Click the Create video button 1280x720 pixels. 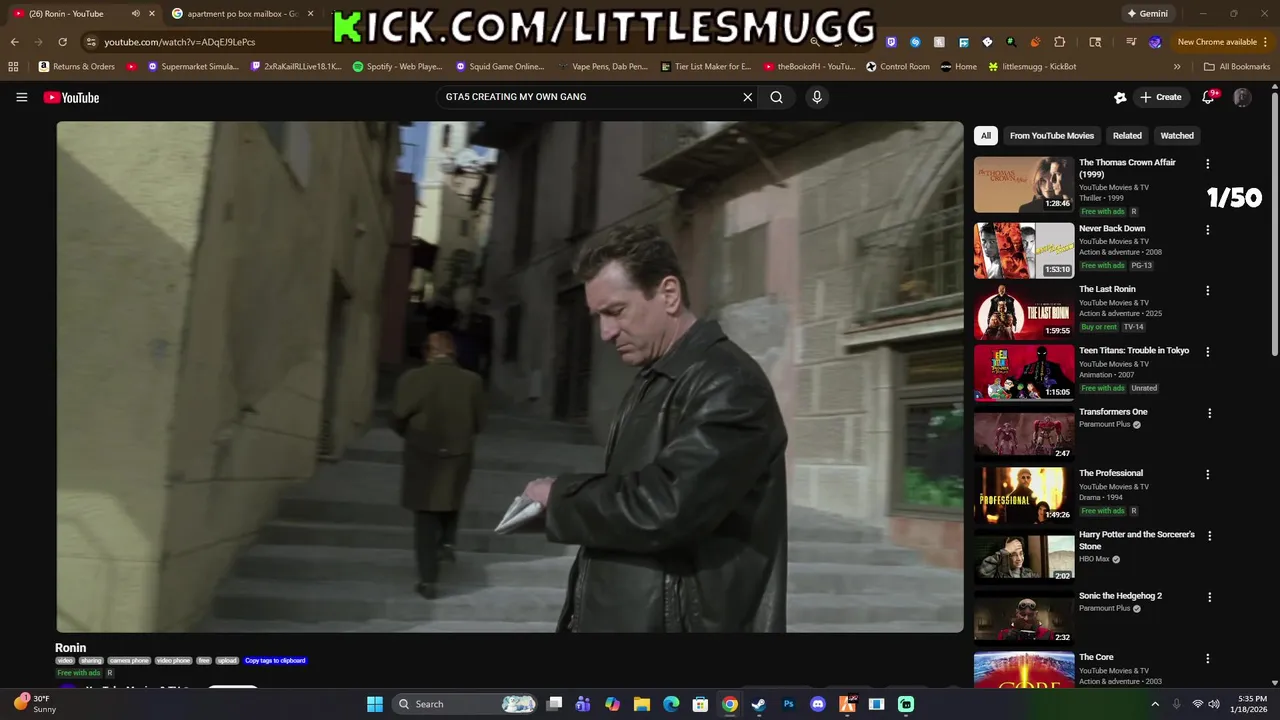click(1160, 97)
